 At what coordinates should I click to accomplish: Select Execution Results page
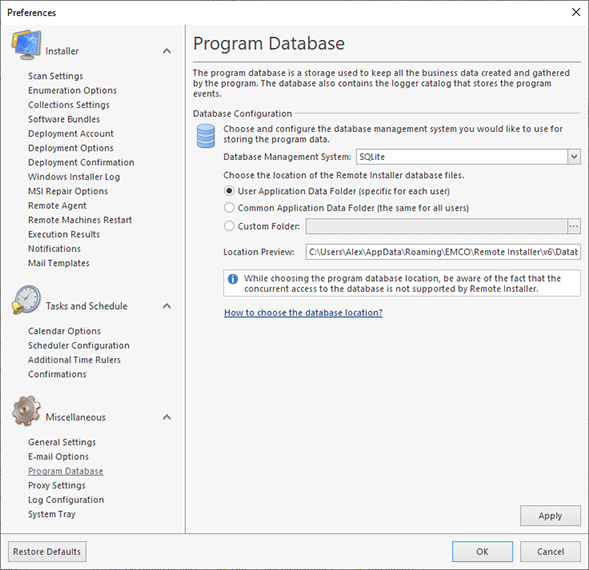(x=64, y=234)
